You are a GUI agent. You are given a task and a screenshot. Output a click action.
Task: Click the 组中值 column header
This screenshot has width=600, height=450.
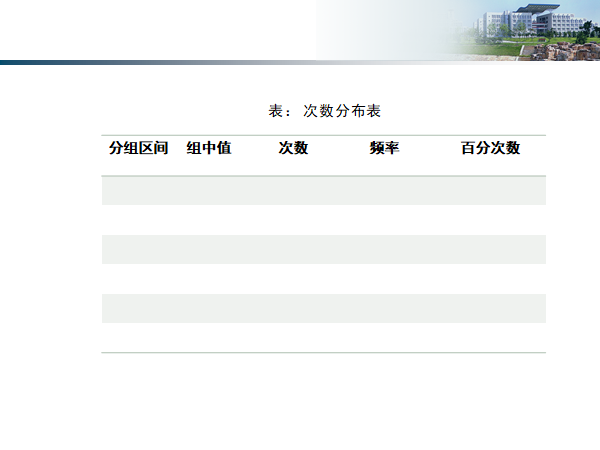[209, 148]
